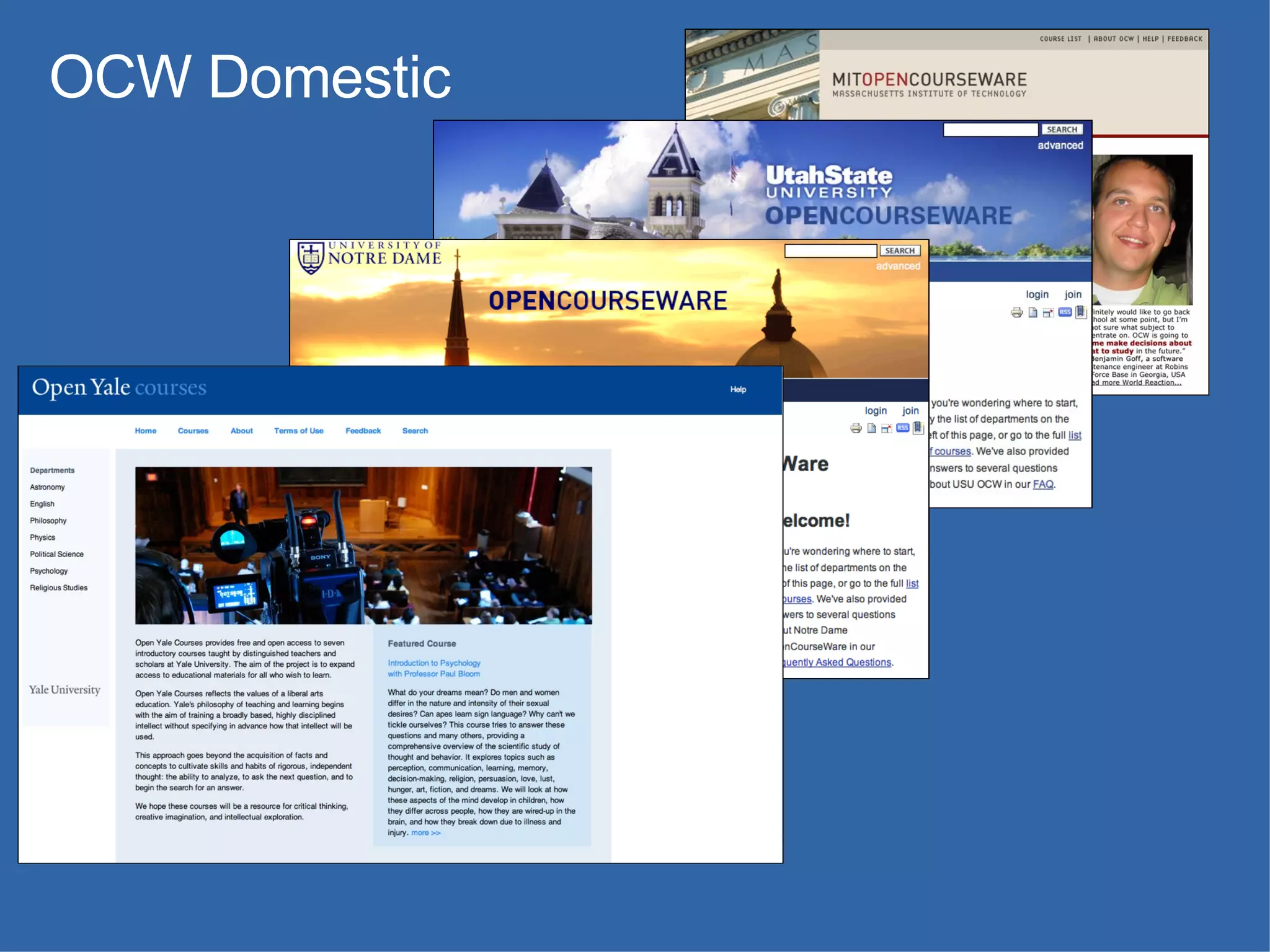Click 'uently Asked Questions' link on Notre Dame page

click(x=838, y=662)
